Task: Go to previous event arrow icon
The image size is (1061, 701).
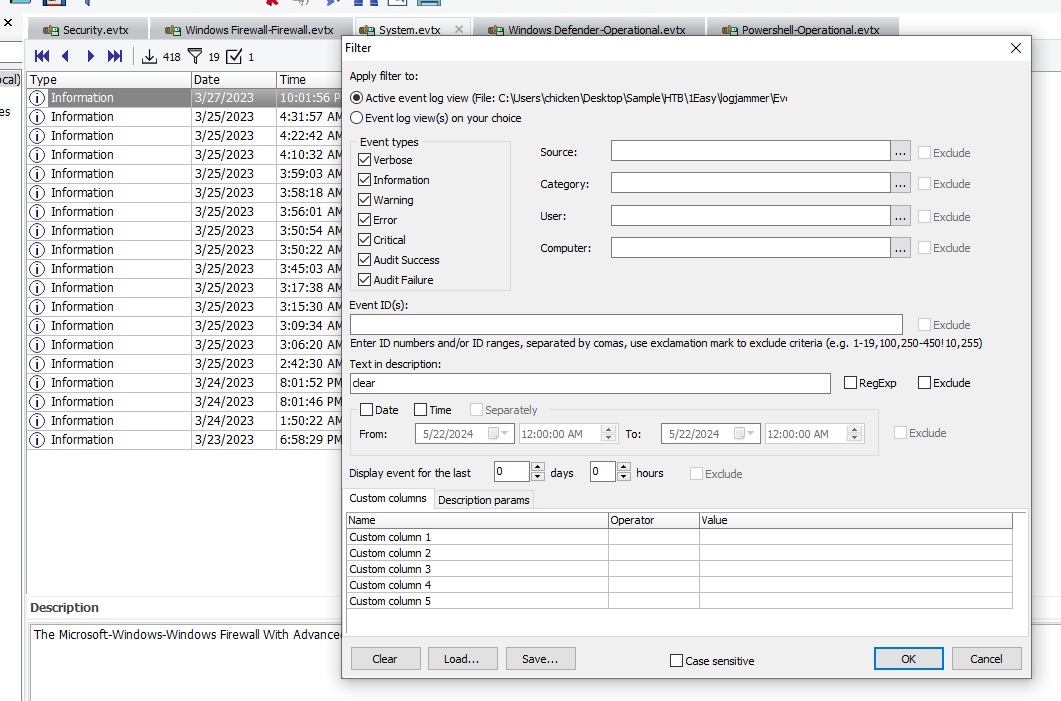Action: (x=66, y=56)
